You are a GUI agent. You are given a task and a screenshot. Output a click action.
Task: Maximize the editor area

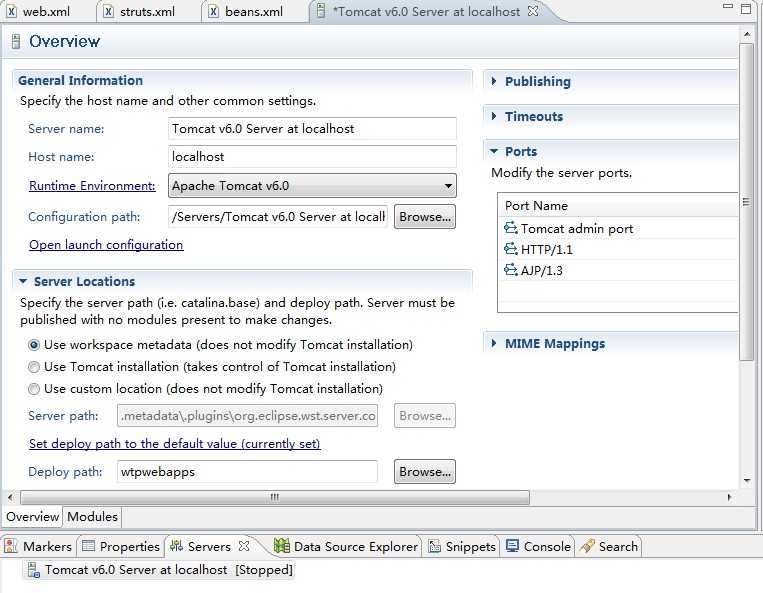745,9
